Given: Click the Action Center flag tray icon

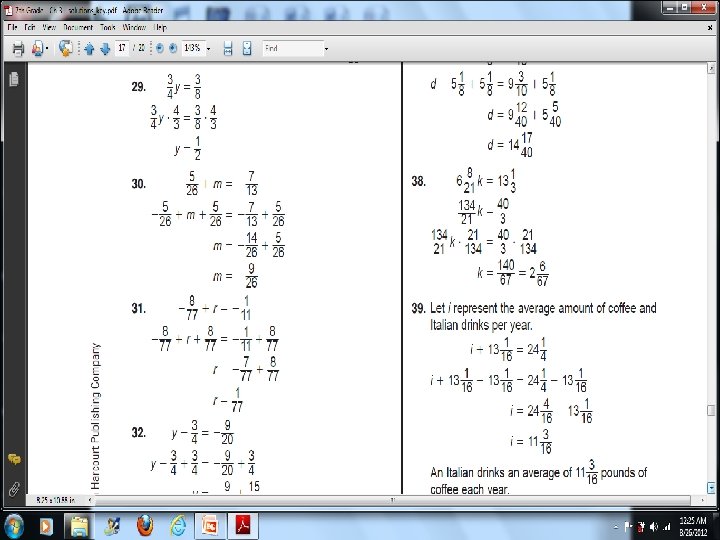Looking at the screenshot, I should point(629,527).
